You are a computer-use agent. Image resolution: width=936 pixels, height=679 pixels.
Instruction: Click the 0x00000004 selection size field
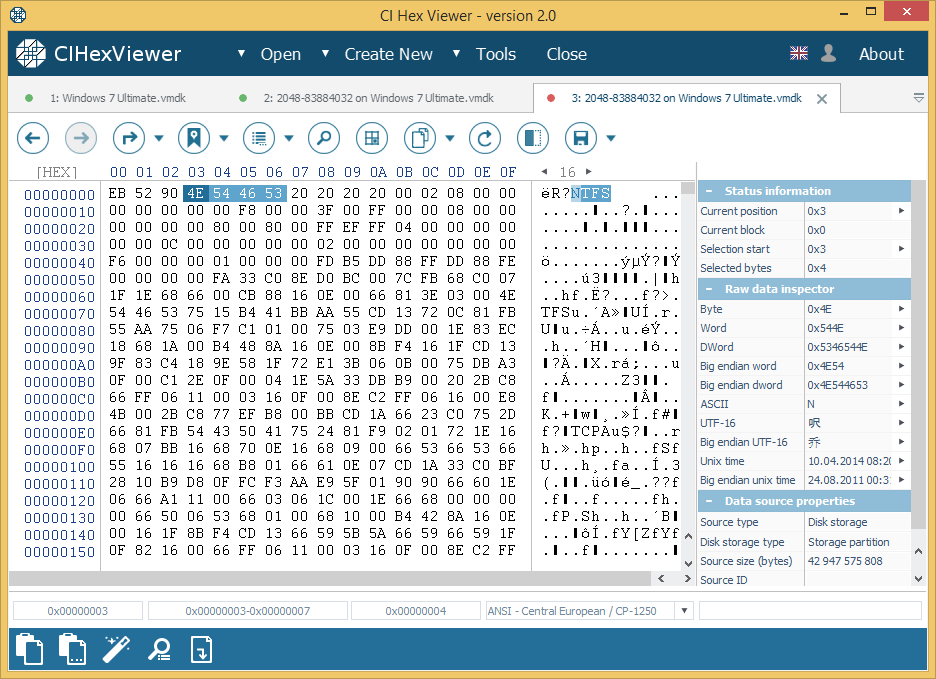(415, 611)
